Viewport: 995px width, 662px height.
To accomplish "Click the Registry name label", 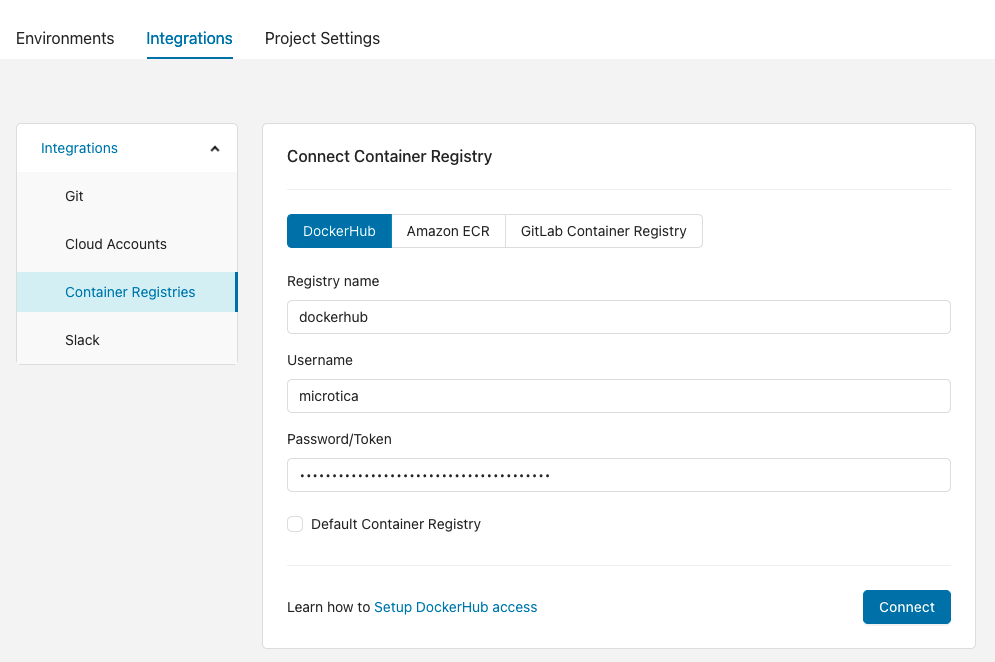I will [333, 281].
